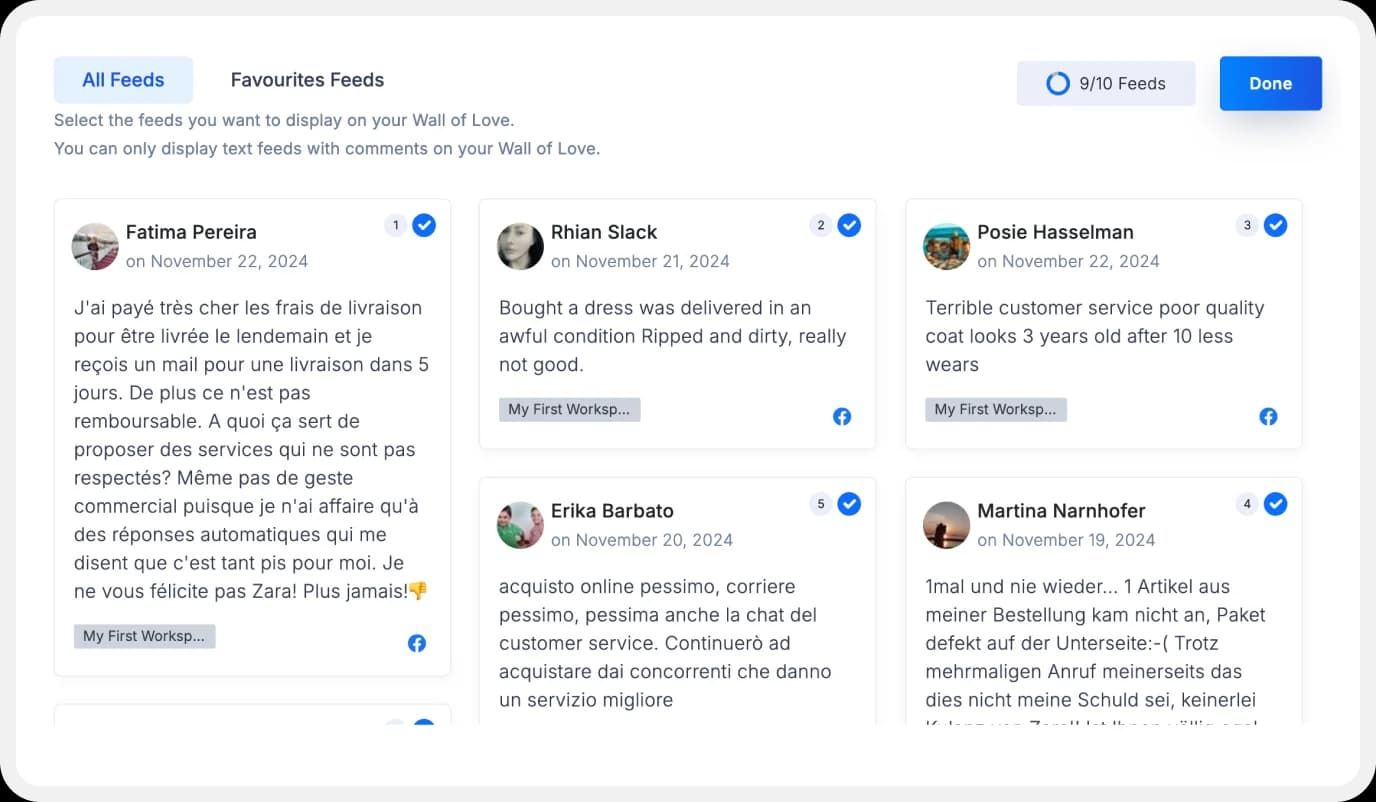The width and height of the screenshot is (1376, 802).
Task: Click the 9/10 Feeds progress indicator
Action: [x=1106, y=84]
